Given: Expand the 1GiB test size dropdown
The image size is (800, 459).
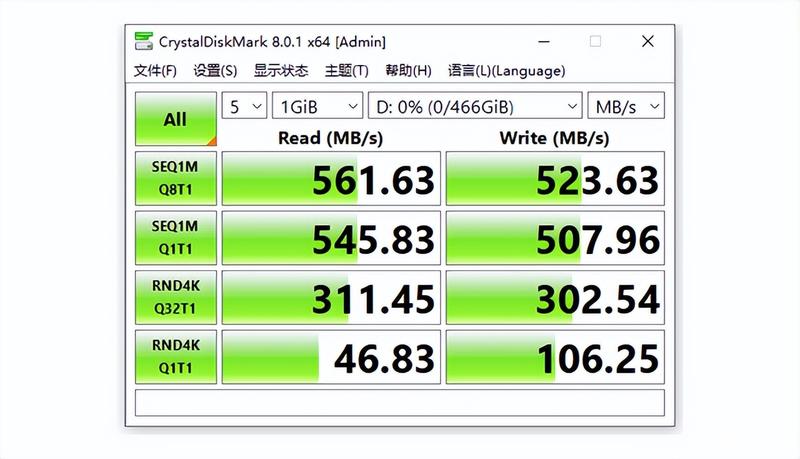Looking at the screenshot, I should pos(317,106).
